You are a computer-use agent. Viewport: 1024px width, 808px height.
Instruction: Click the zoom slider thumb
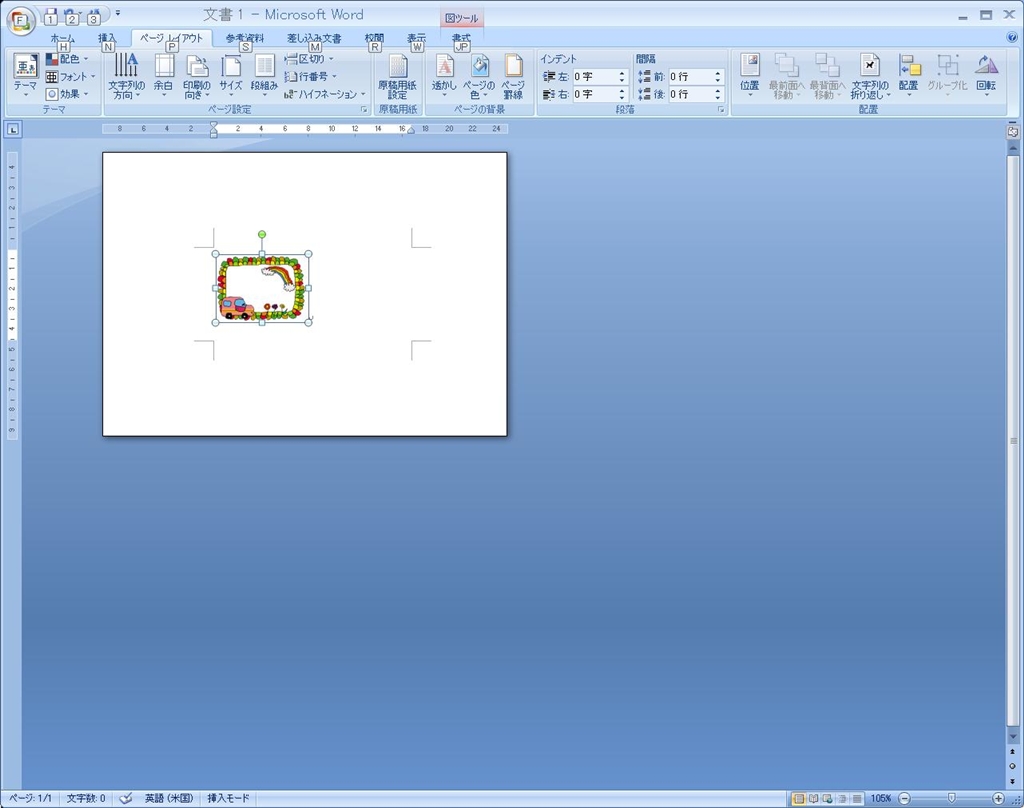pos(952,798)
